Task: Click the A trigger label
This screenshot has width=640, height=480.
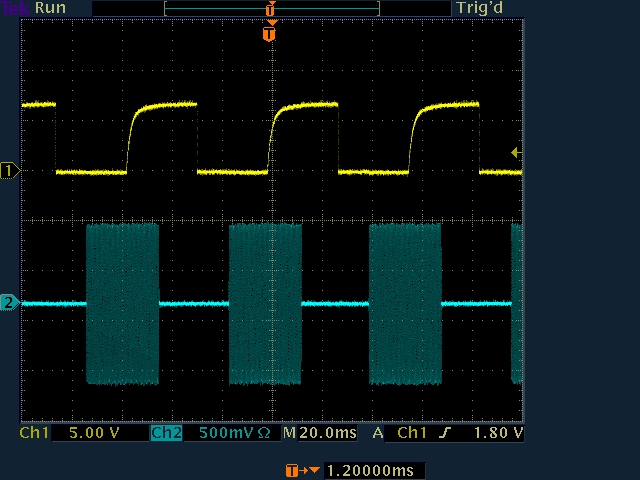Action: click(378, 433)
